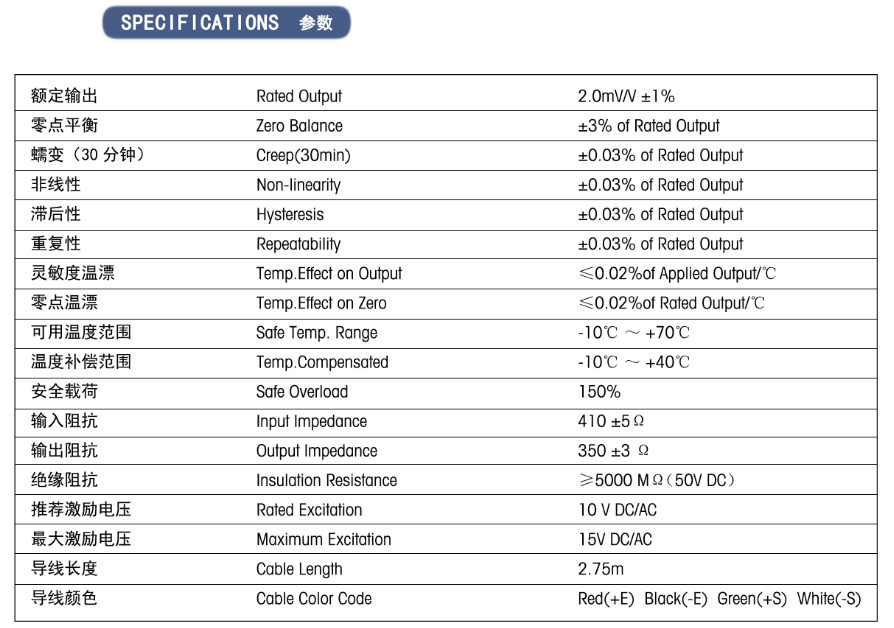Click the 2.0mV/V ±1% value

(x=626, y=96)
